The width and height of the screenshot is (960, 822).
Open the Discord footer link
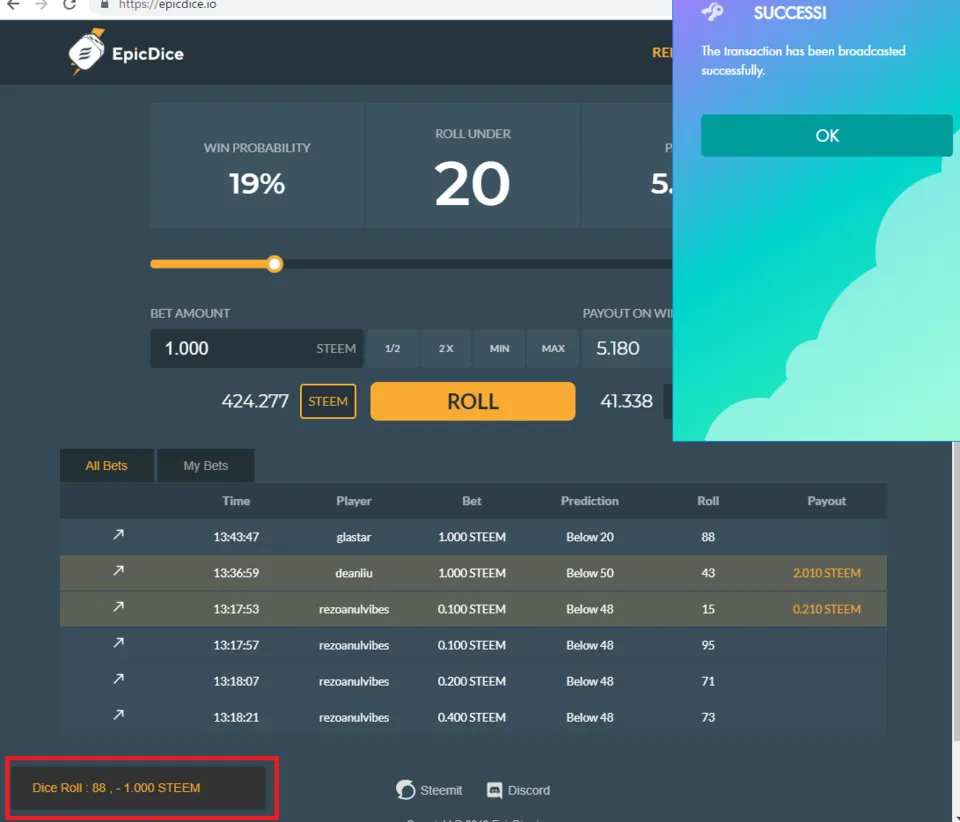[519, 790]
